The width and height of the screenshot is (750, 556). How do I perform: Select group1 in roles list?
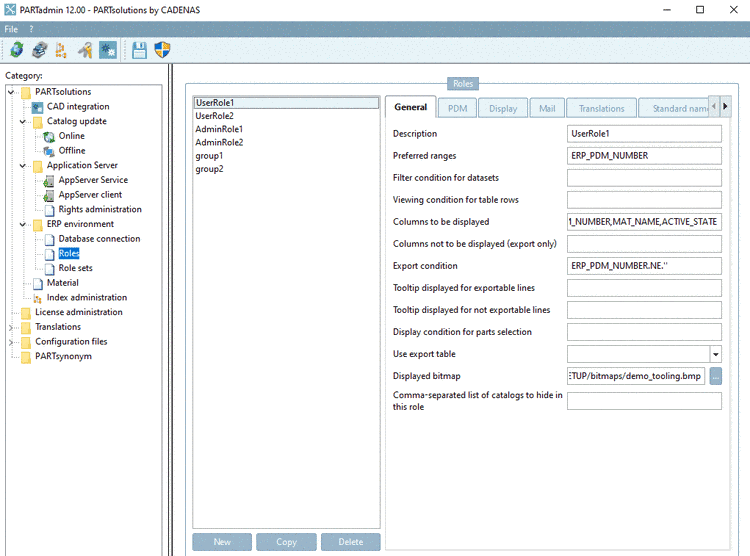point(286,156)
